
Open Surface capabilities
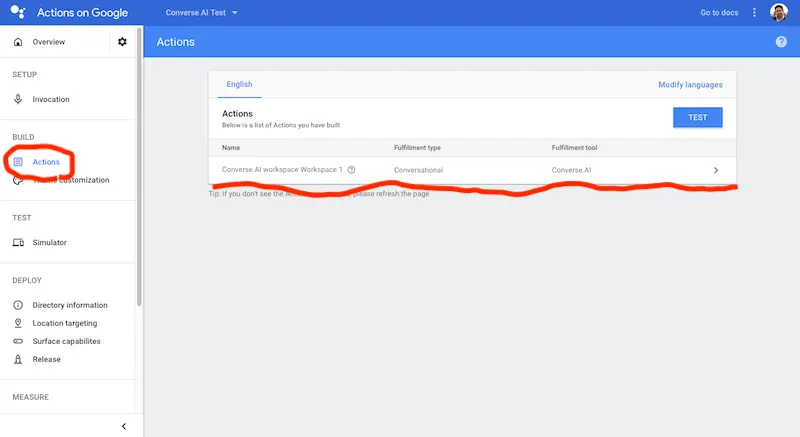click(x=66, y=341)
